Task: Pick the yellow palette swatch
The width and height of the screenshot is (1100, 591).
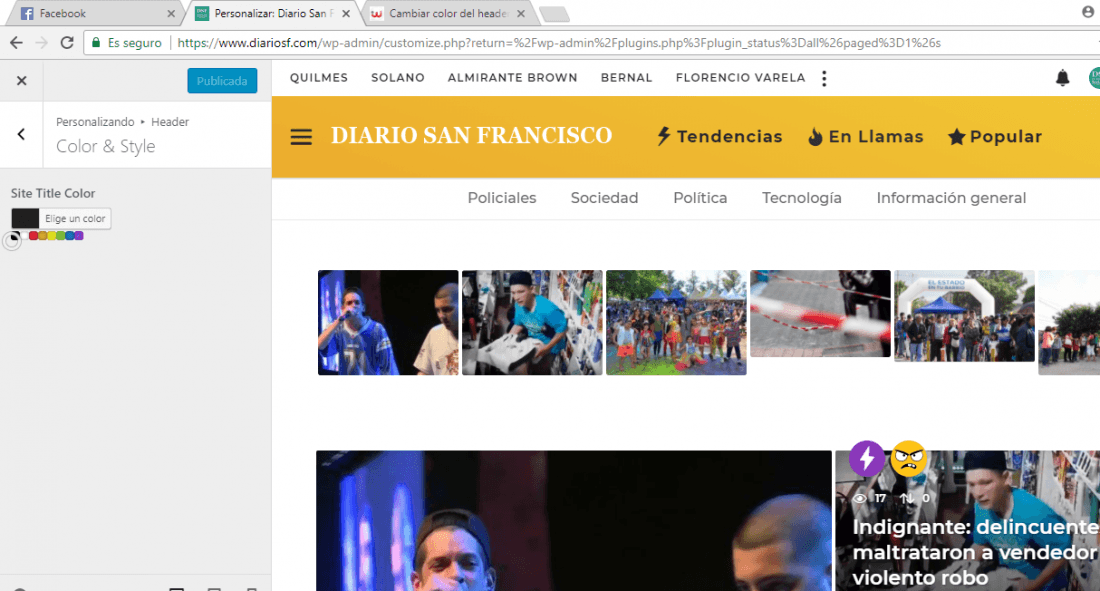Action: (x=51, y=236)
